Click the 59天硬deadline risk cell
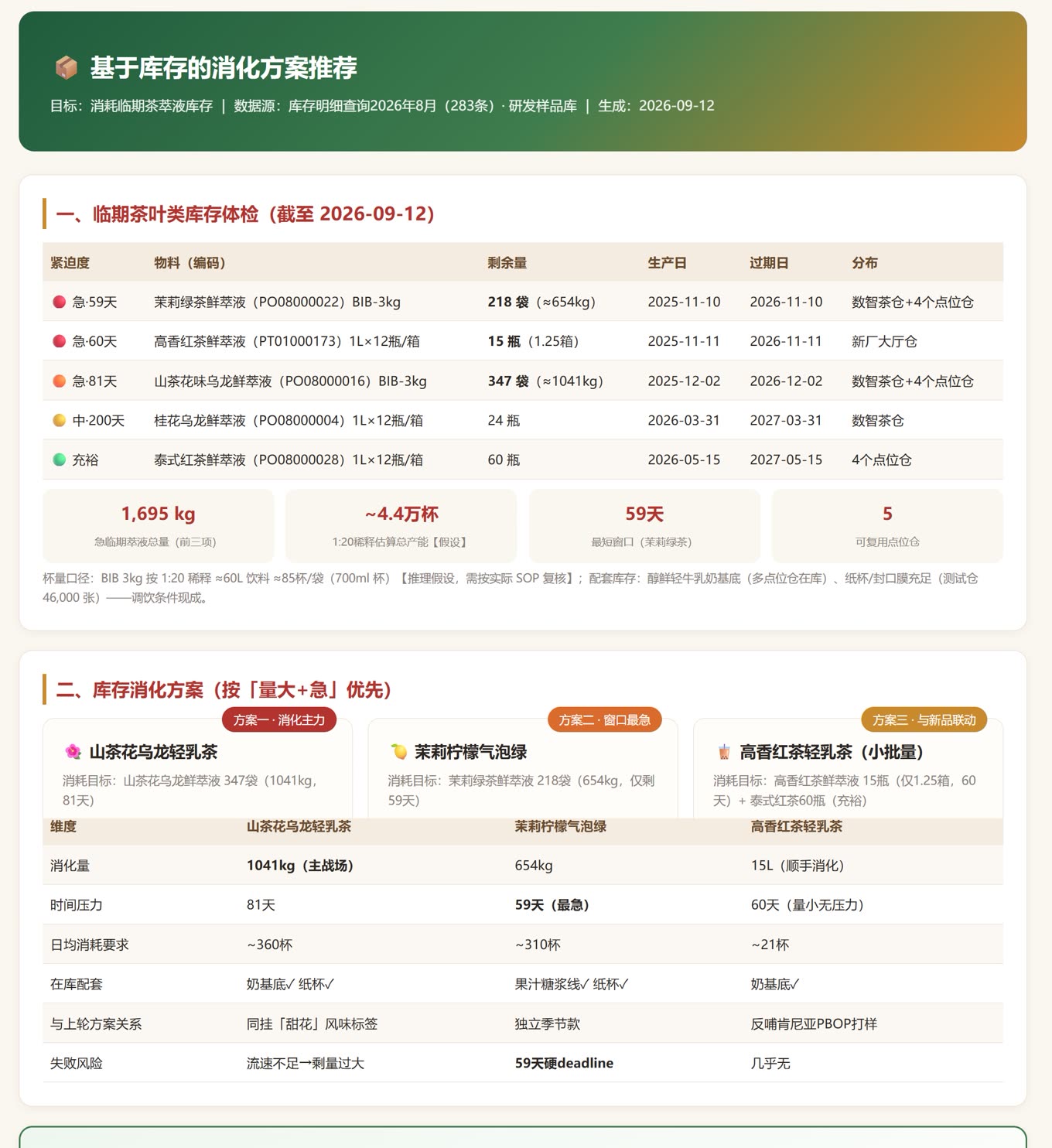This screenshot has width=1052, height=1148. [564, 1063]
